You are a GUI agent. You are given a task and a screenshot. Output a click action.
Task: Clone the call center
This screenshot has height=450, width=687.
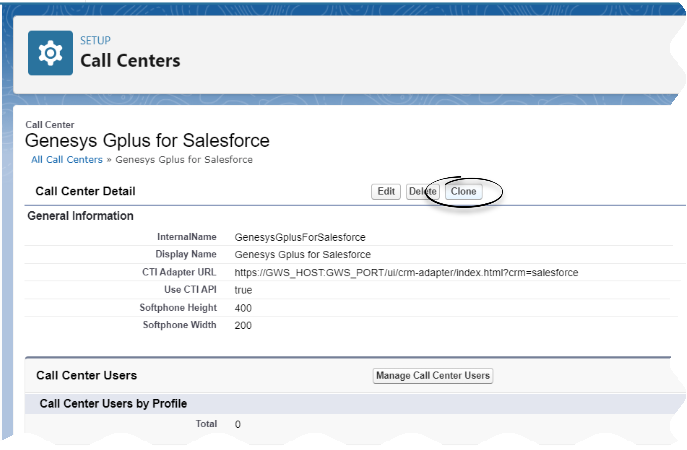pos(463,191)
